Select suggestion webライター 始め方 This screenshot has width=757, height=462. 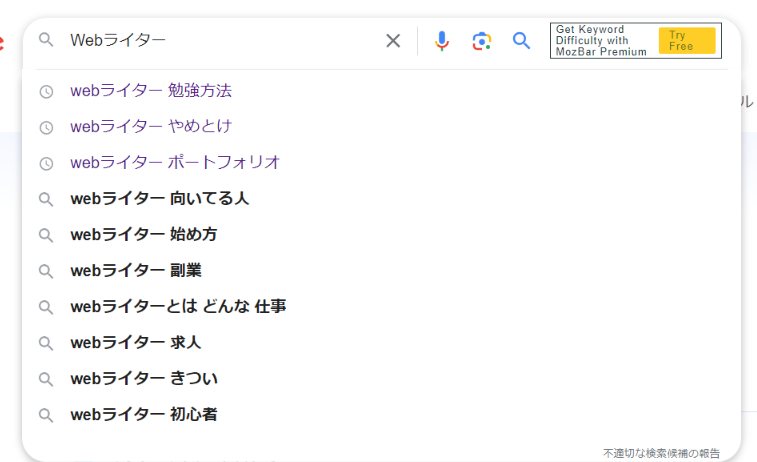click(144, 235)
